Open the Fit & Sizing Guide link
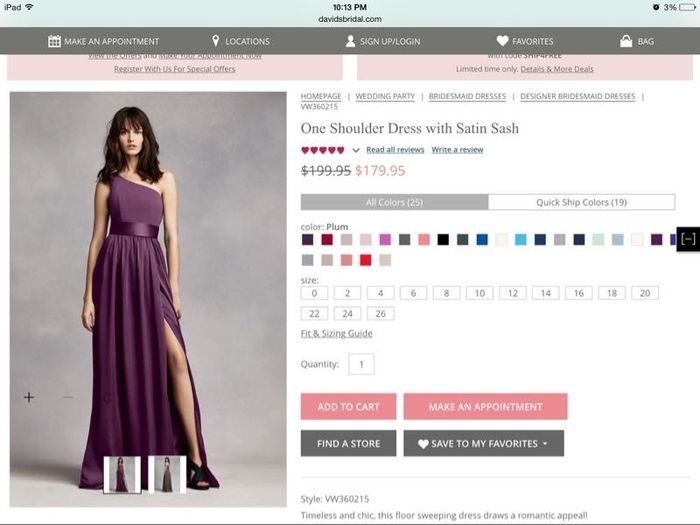 tap(336, 334)
